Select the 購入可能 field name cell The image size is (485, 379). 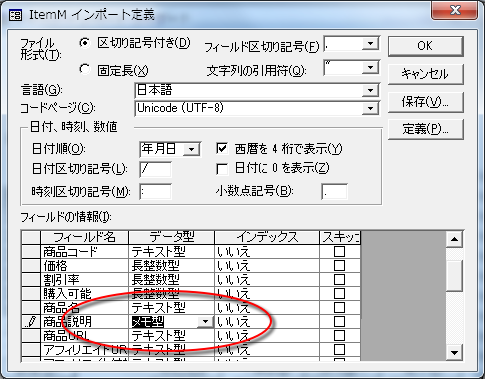pos(84,293)
